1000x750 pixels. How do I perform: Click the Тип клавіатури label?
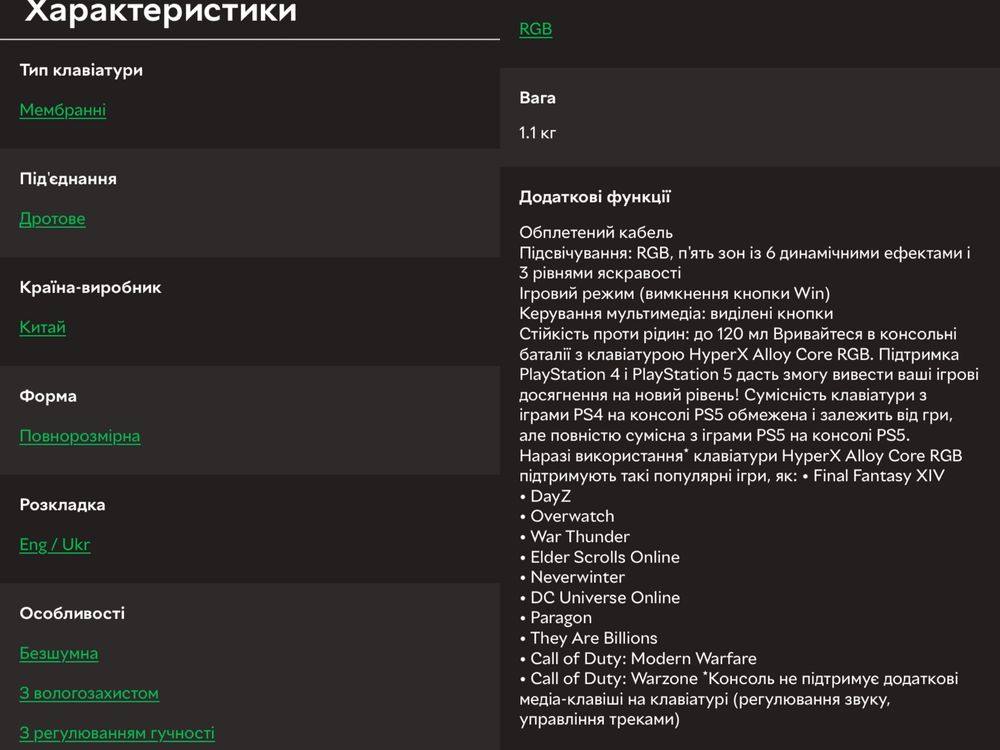[x=81, y=70]
